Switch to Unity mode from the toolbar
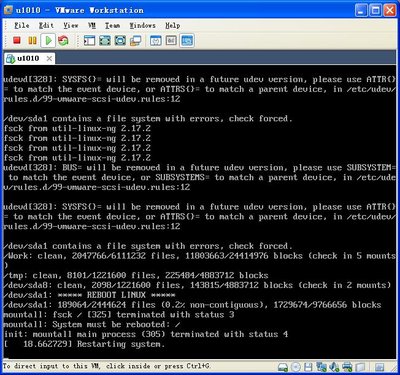The width and height of the screenshot is (400, 375). pos(120,41)
